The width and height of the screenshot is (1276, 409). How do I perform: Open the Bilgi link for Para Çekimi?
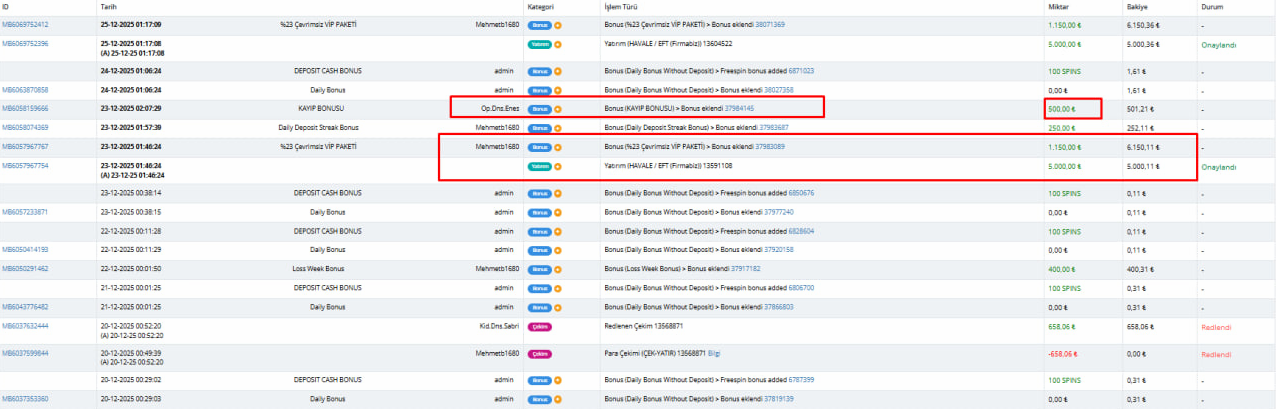click(x=714, y=353)
